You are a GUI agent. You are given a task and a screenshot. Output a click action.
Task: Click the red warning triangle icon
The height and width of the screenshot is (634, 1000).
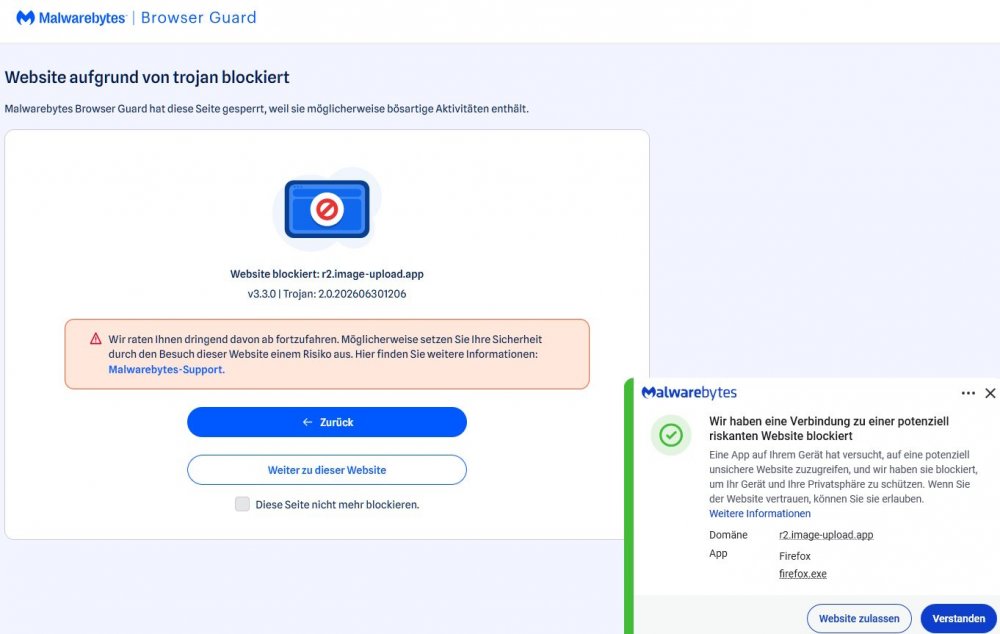click(96, 339)
